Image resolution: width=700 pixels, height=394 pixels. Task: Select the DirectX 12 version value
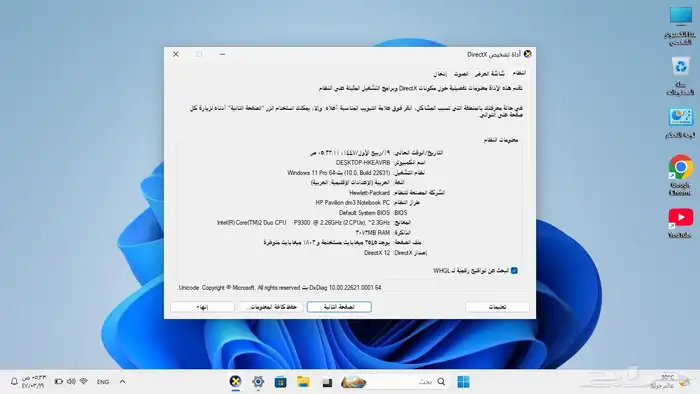click(377, 253)
